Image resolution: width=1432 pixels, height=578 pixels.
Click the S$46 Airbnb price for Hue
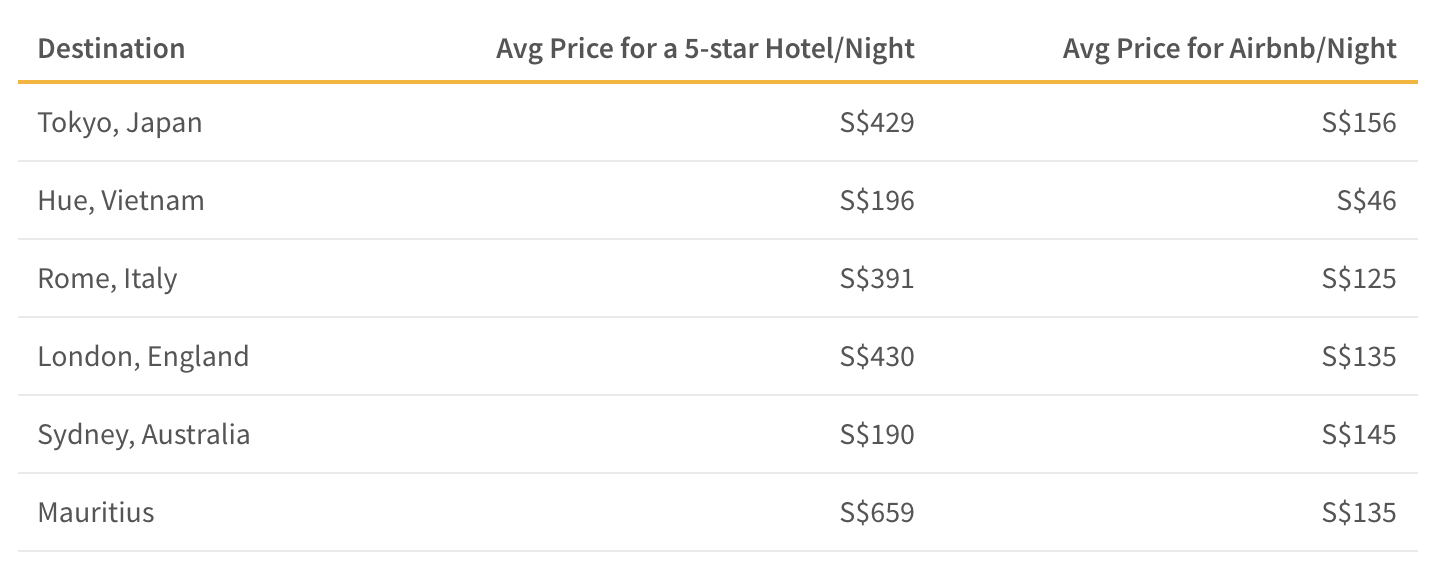point(1367,201)
